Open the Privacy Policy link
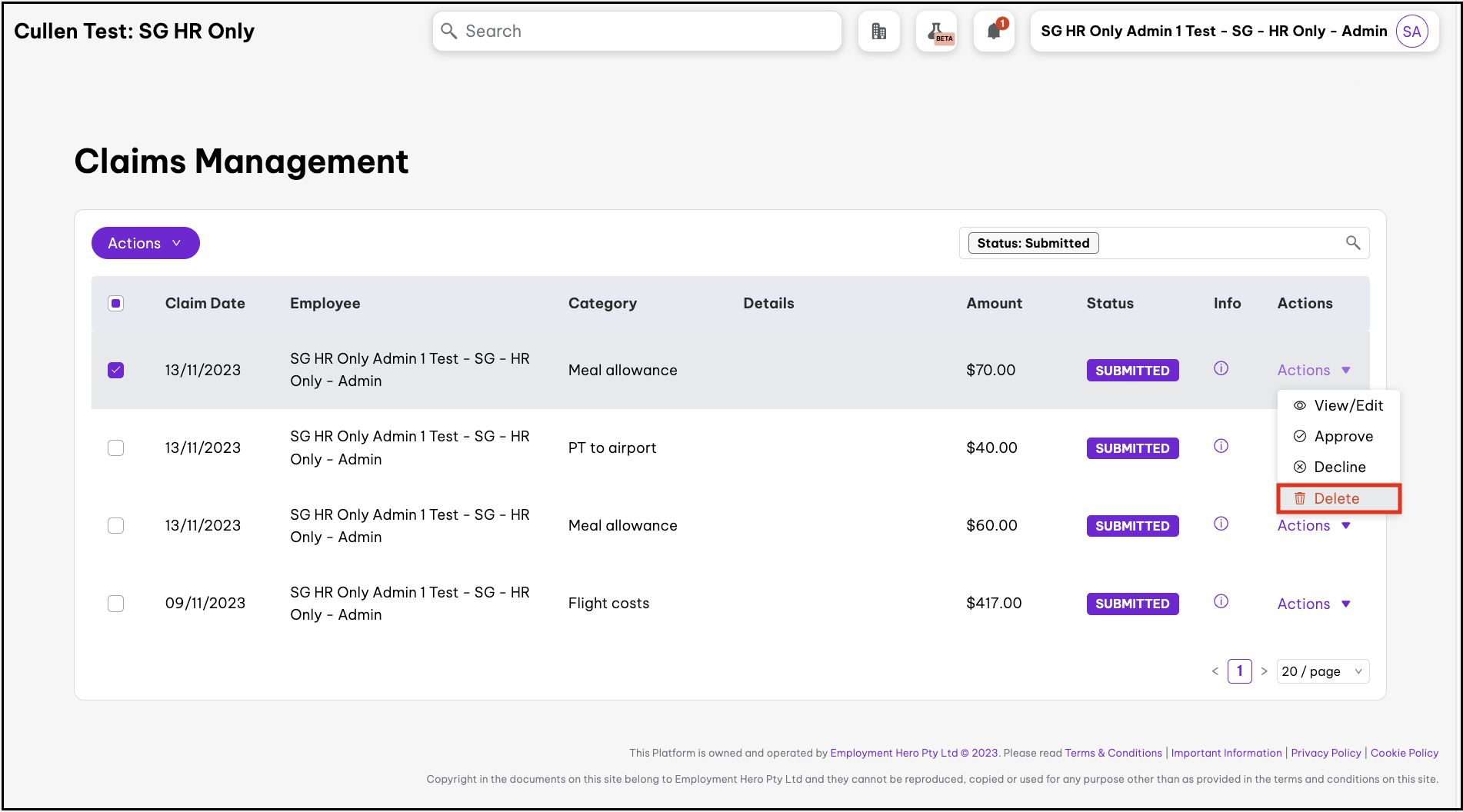The image size is (1463, 812). click(x=1325, y=753)
